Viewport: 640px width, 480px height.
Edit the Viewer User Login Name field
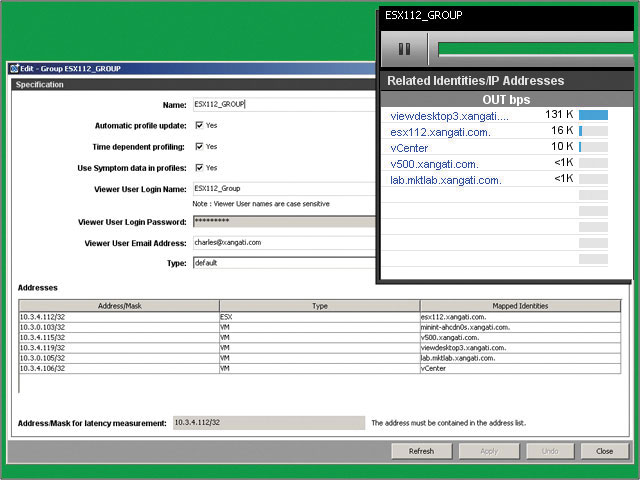[x=284, y=189]
